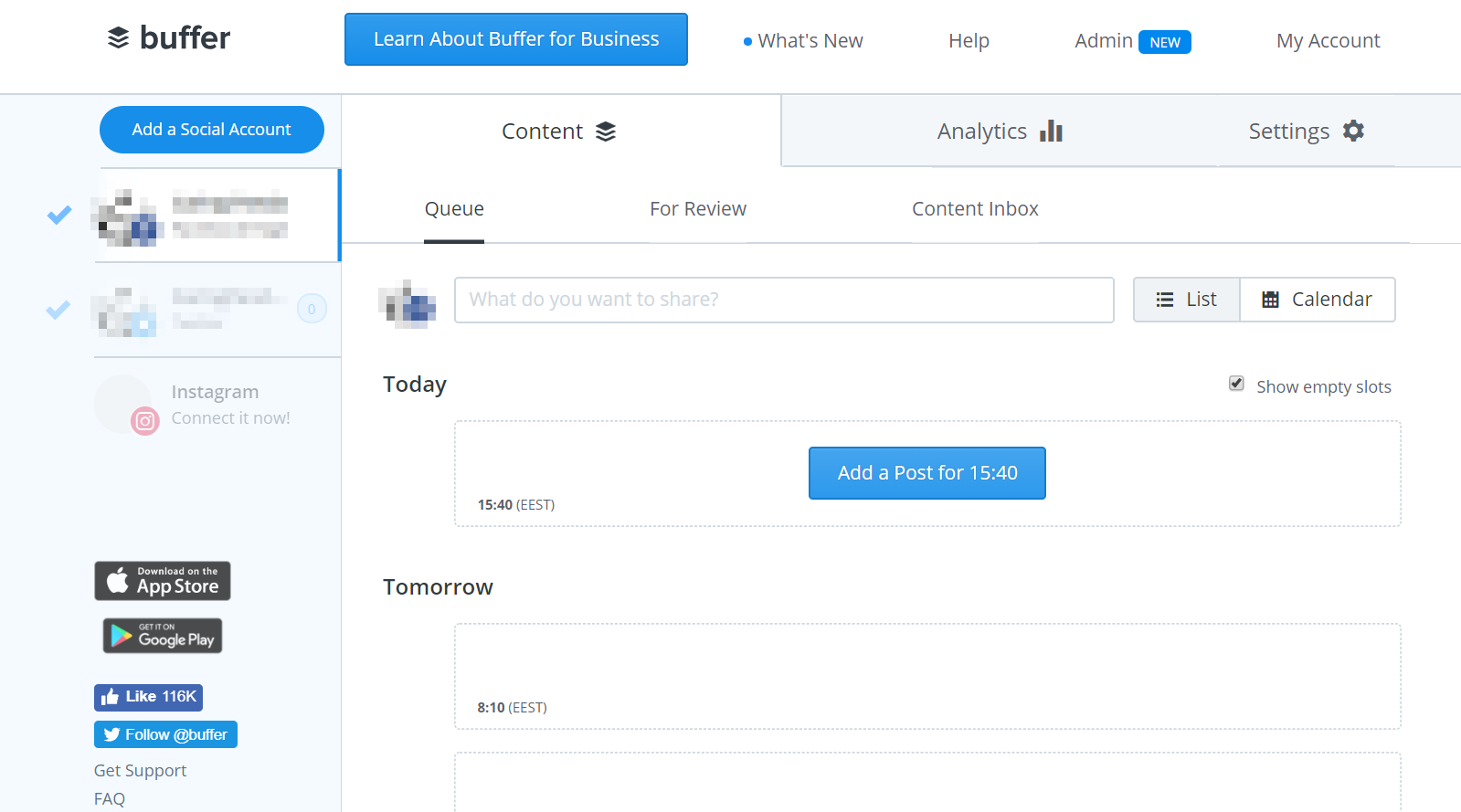This screenshot has width=1461, height=812.
Task: Toggle checkmark on first social account
Action: point(59,216)
